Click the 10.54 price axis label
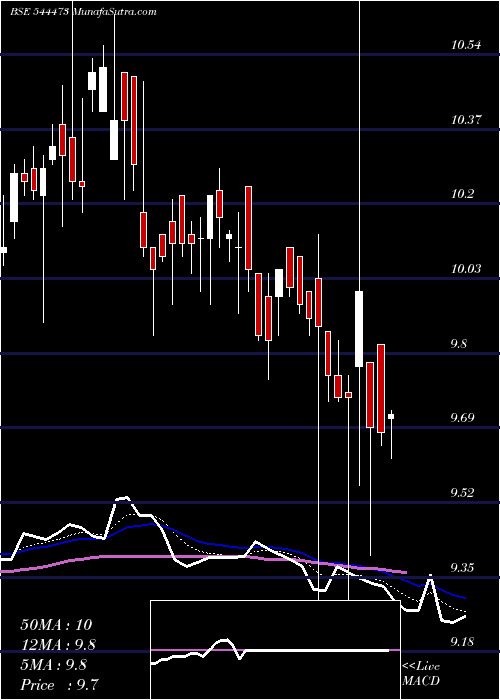Viewport: 500px width, 700px height. [466, 45]
